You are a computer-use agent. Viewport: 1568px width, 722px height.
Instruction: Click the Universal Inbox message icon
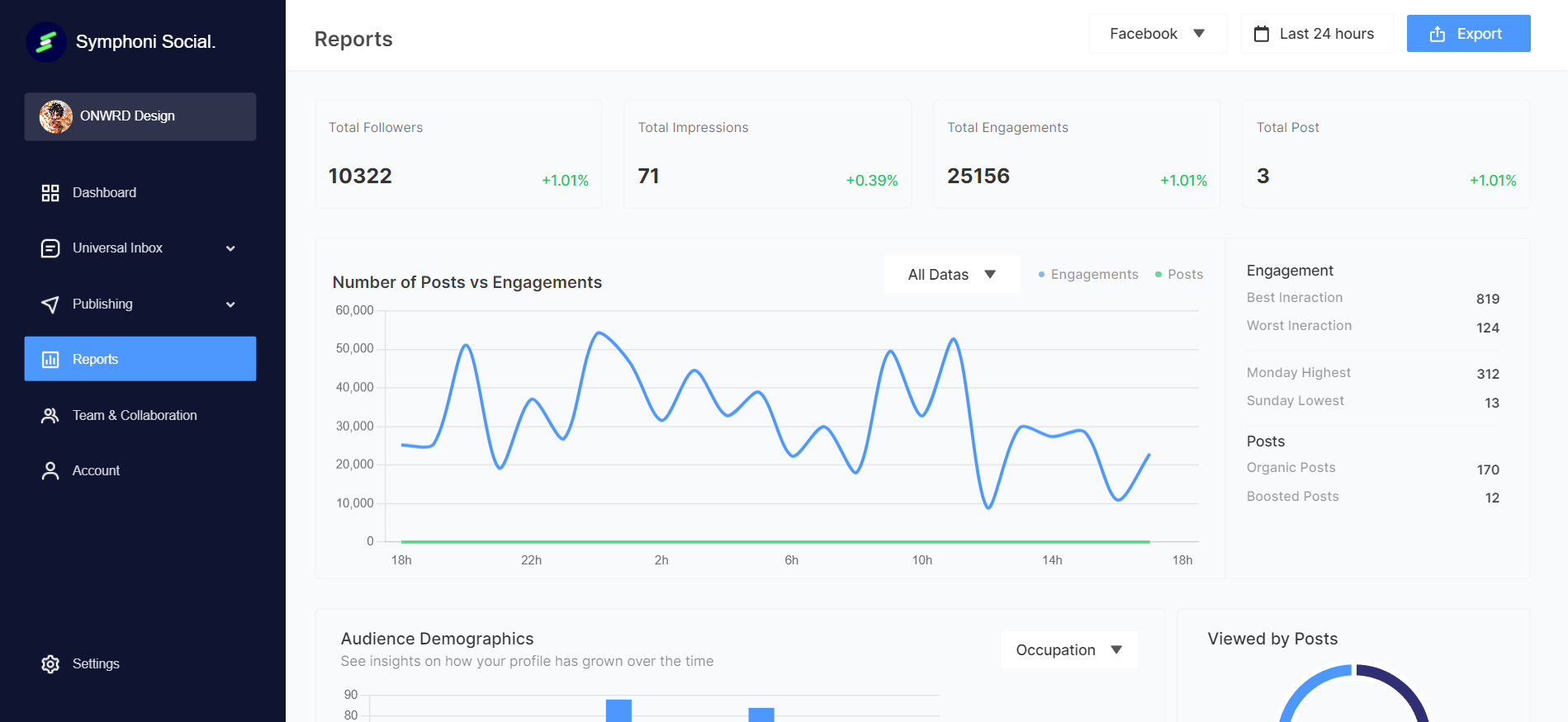50,248
